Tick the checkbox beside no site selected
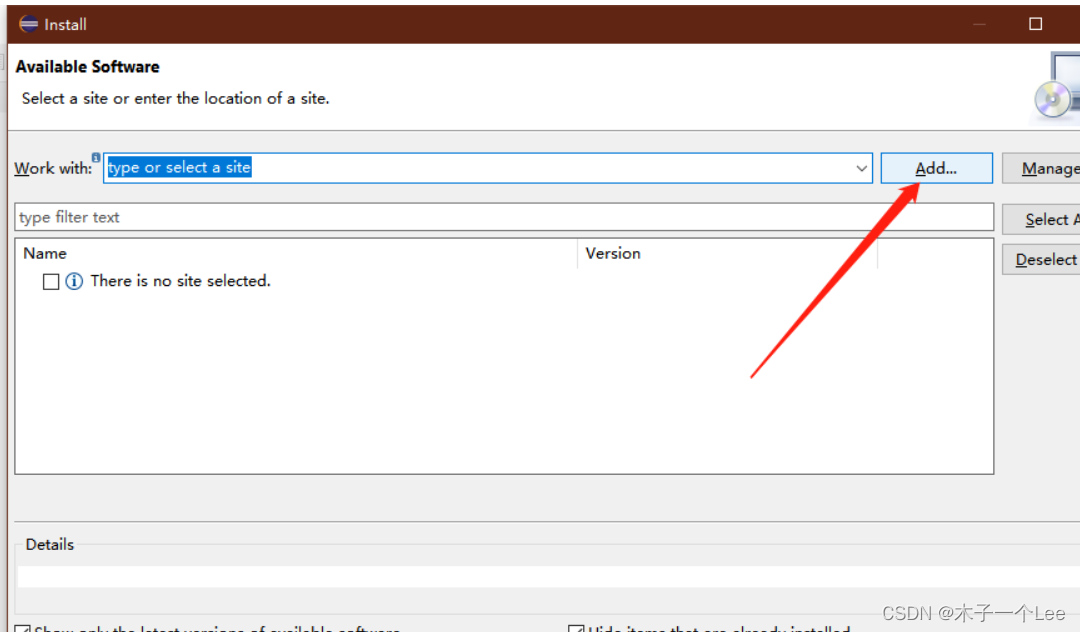Viewport: 1080px width, 632px height. [x=51, y=282]
